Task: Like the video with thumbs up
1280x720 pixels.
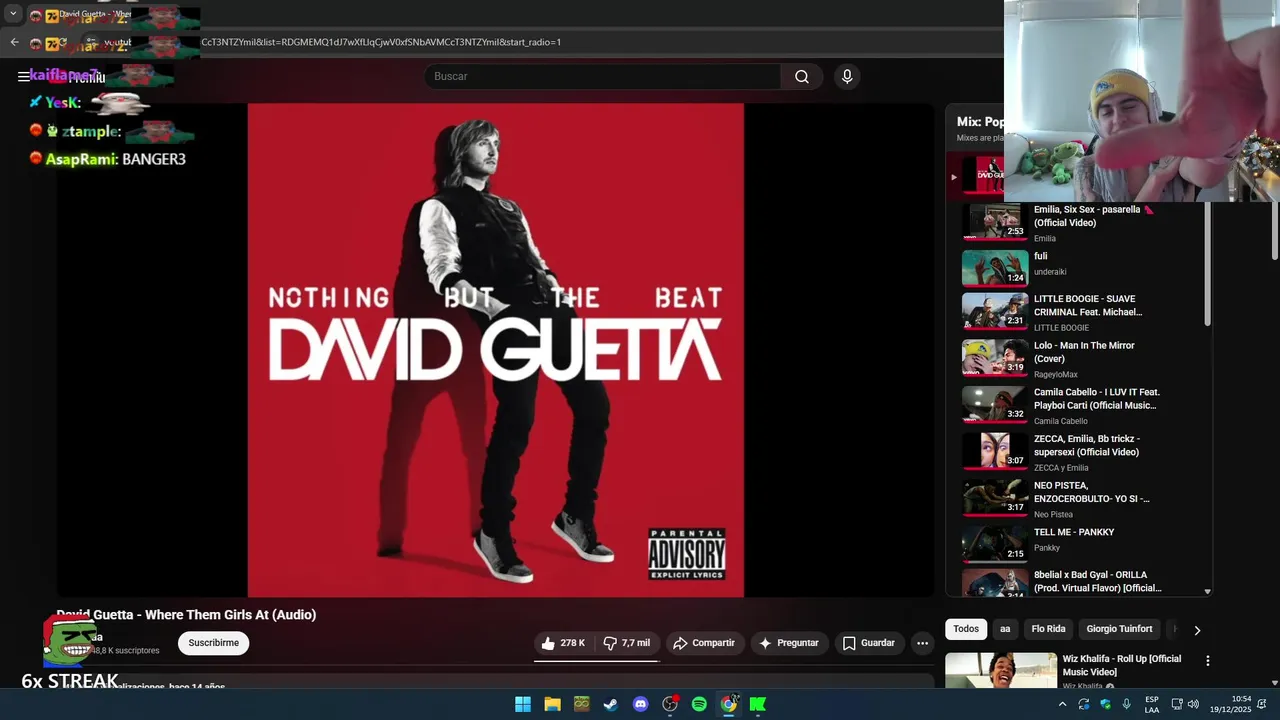Action: point(563,643)
